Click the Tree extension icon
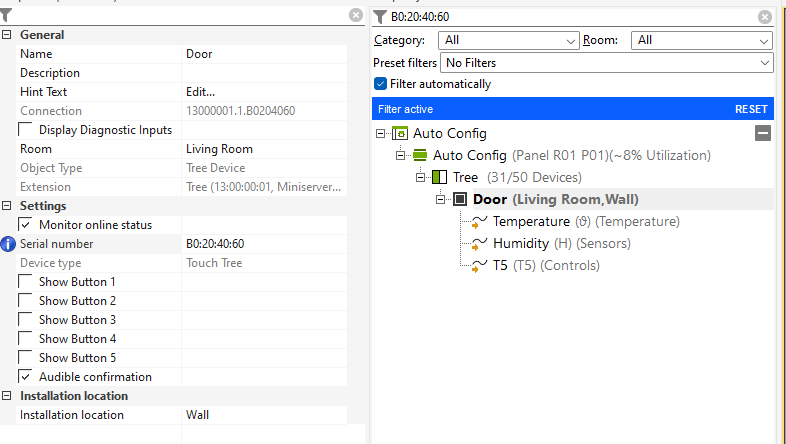The width and height of the screenshot is (786, 444). click(x=439, y=177)
